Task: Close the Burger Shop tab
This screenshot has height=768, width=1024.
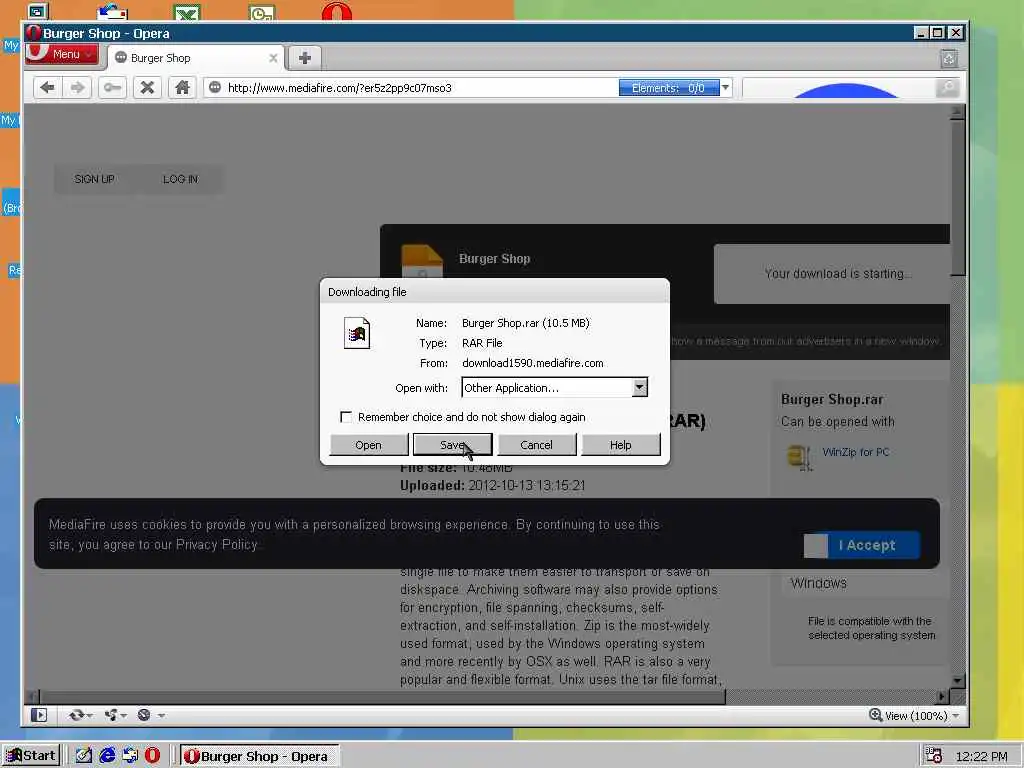Action: click(x=273, y=58)
